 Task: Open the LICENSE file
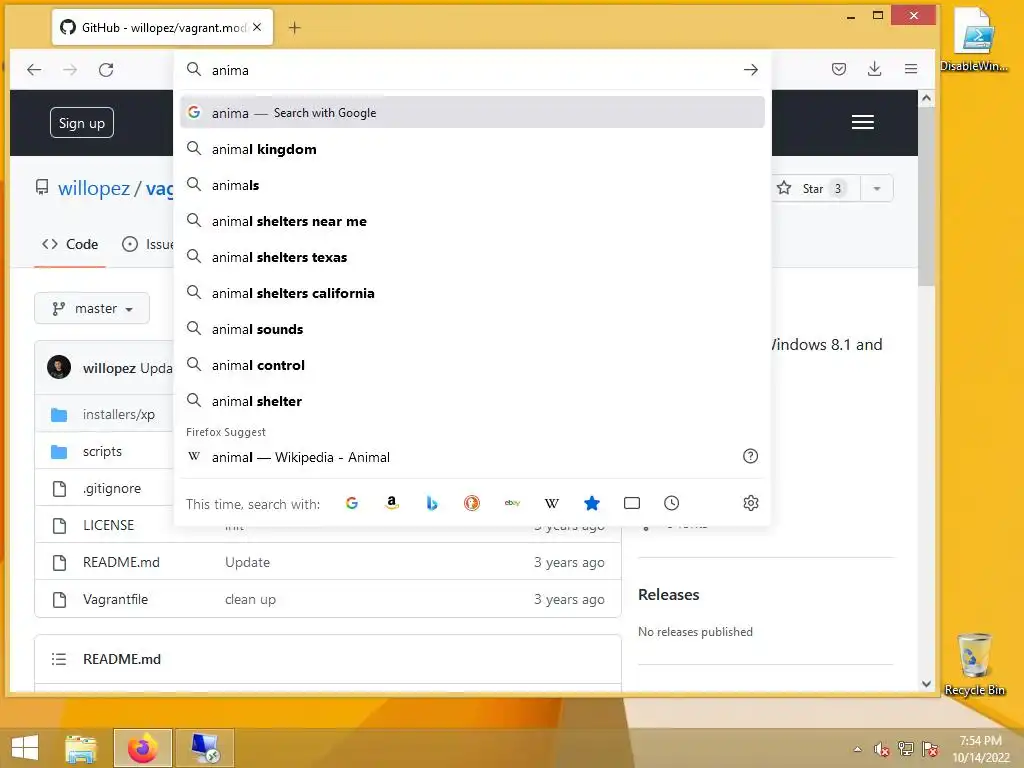[108, 525]
